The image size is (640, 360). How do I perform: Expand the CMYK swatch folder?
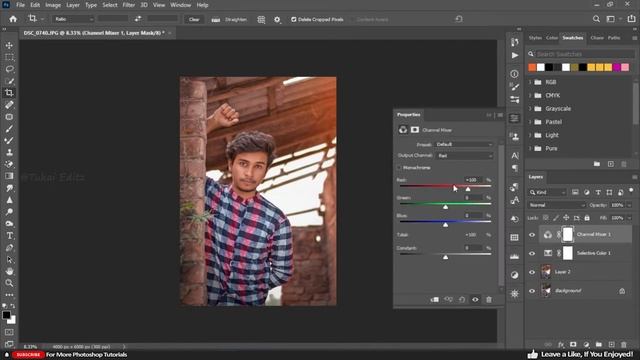click(531, 96)
